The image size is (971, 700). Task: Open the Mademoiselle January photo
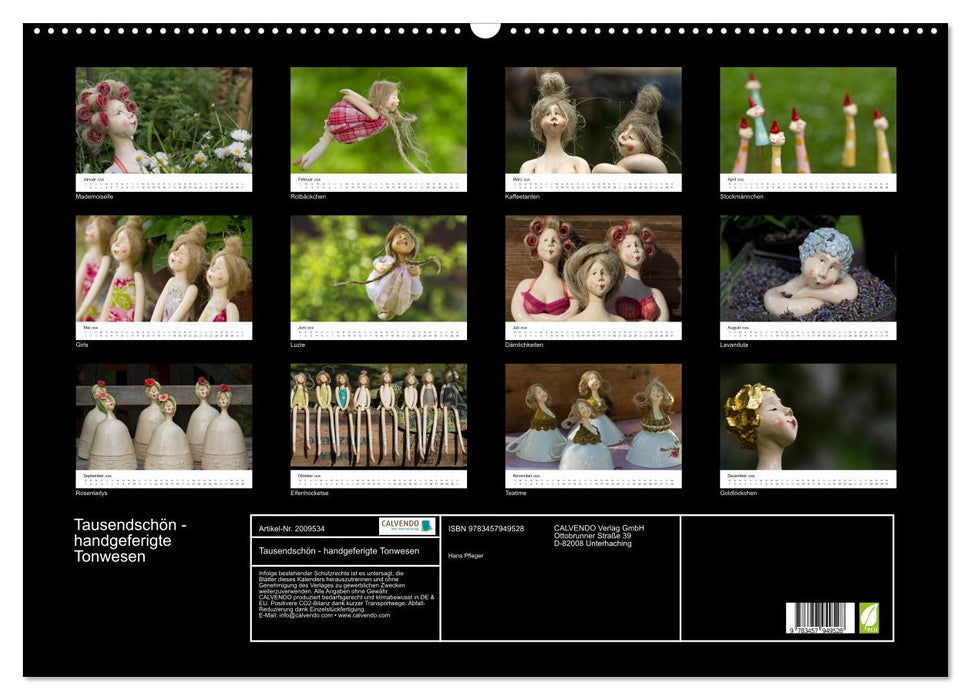click(164, 120)
